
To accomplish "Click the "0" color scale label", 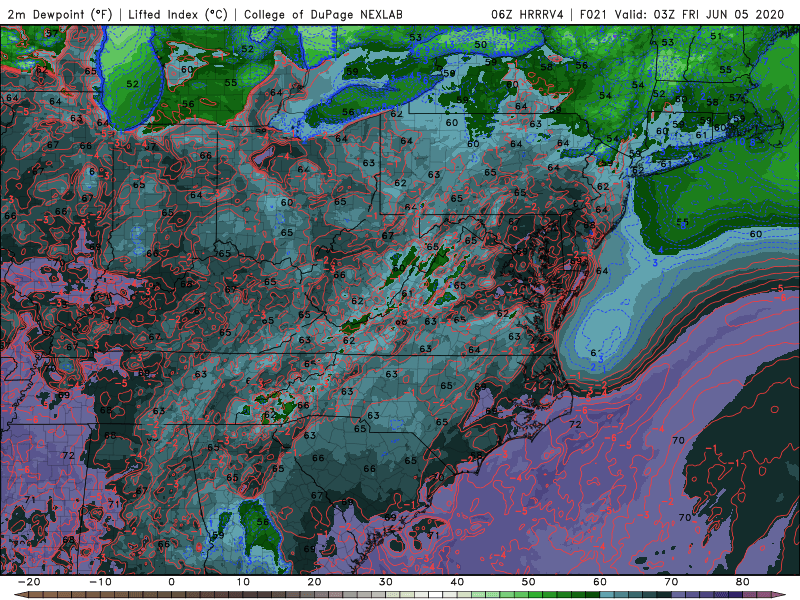I will click(x=171, y=582).
